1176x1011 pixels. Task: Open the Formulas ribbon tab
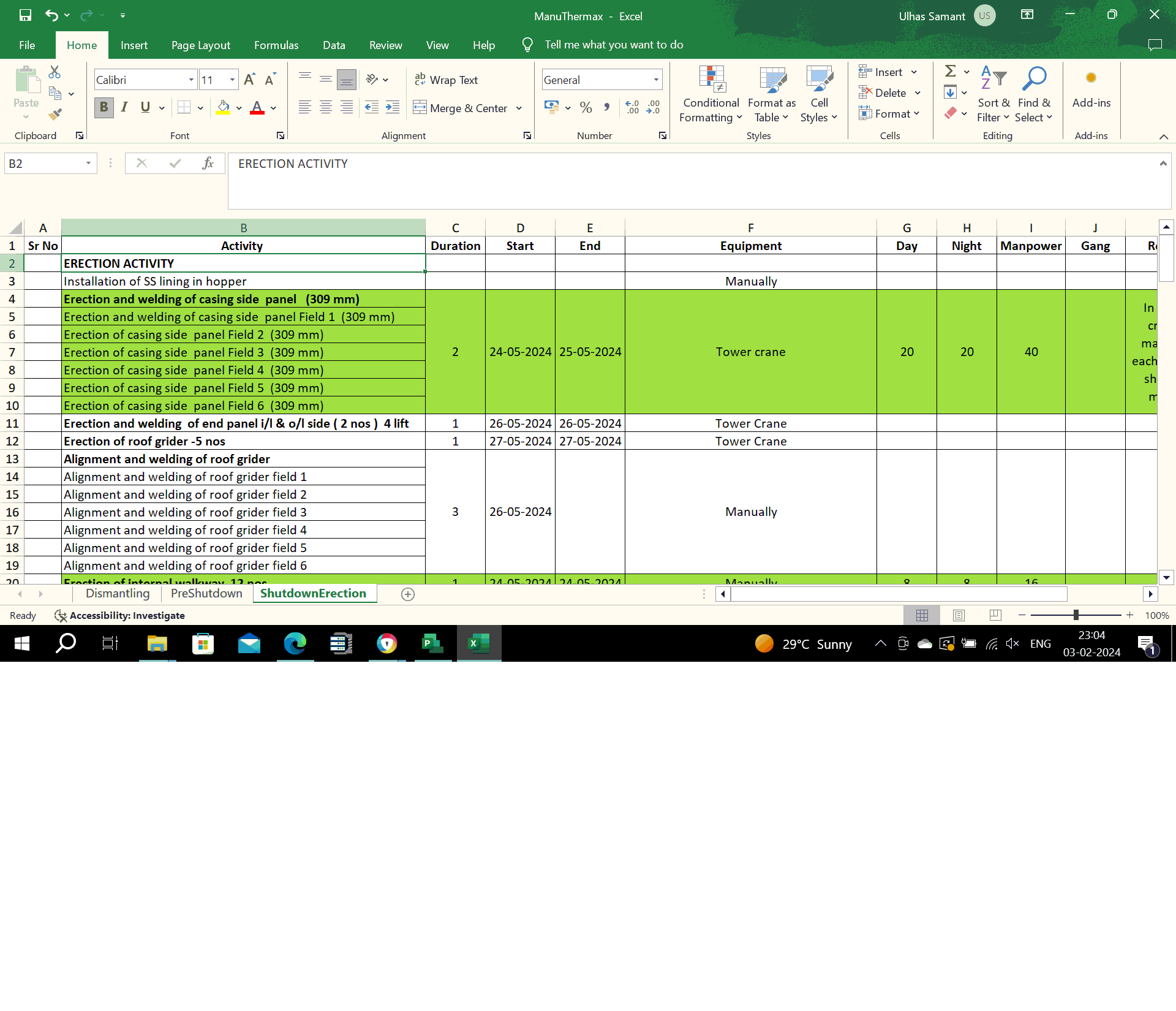[x=276, y=45]
